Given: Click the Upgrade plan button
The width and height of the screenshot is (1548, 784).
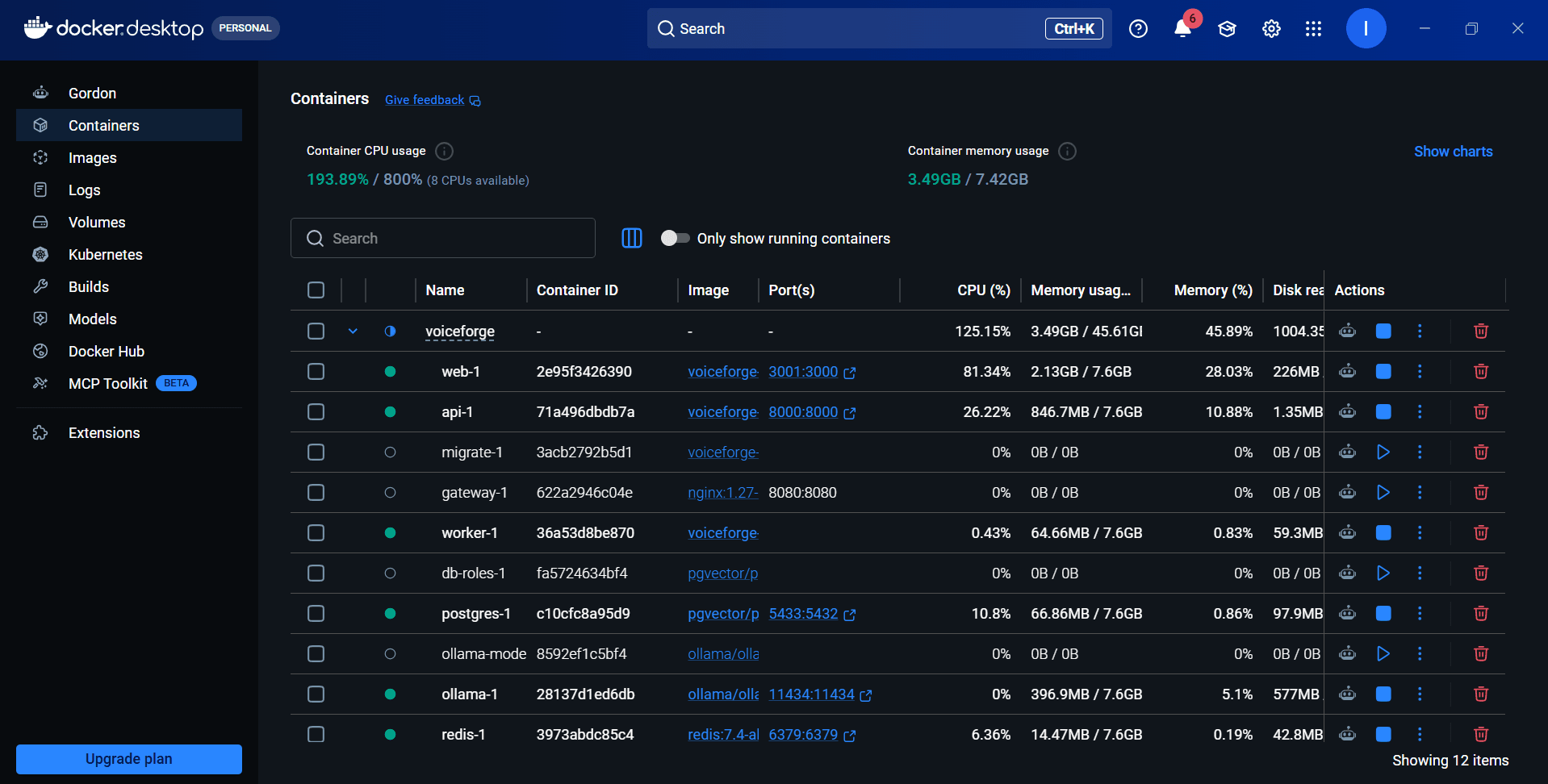Looking at the screenshot, I should click(x=129, y=759).
